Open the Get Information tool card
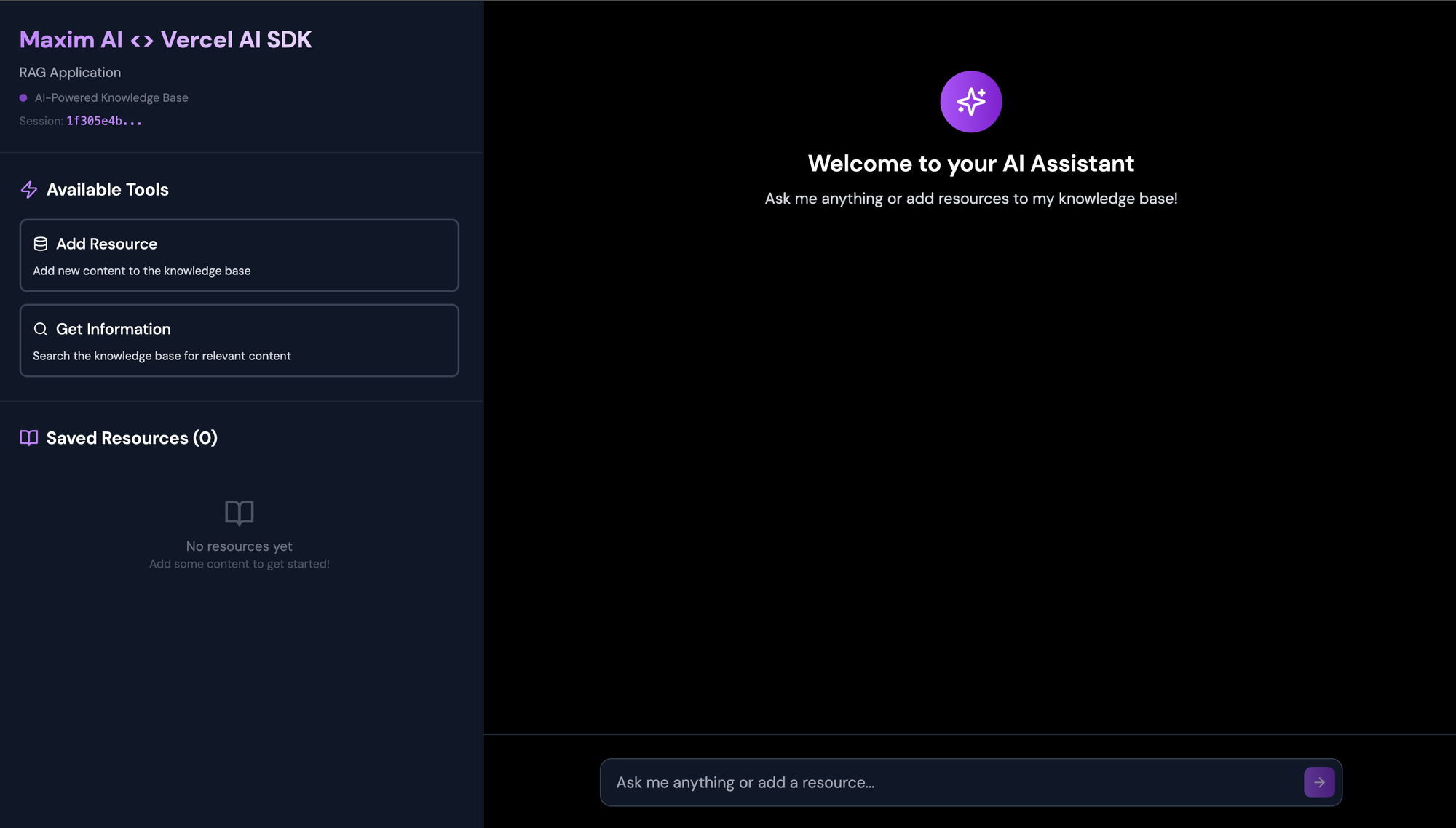The image size is (1456, 828). pos(239,341)
